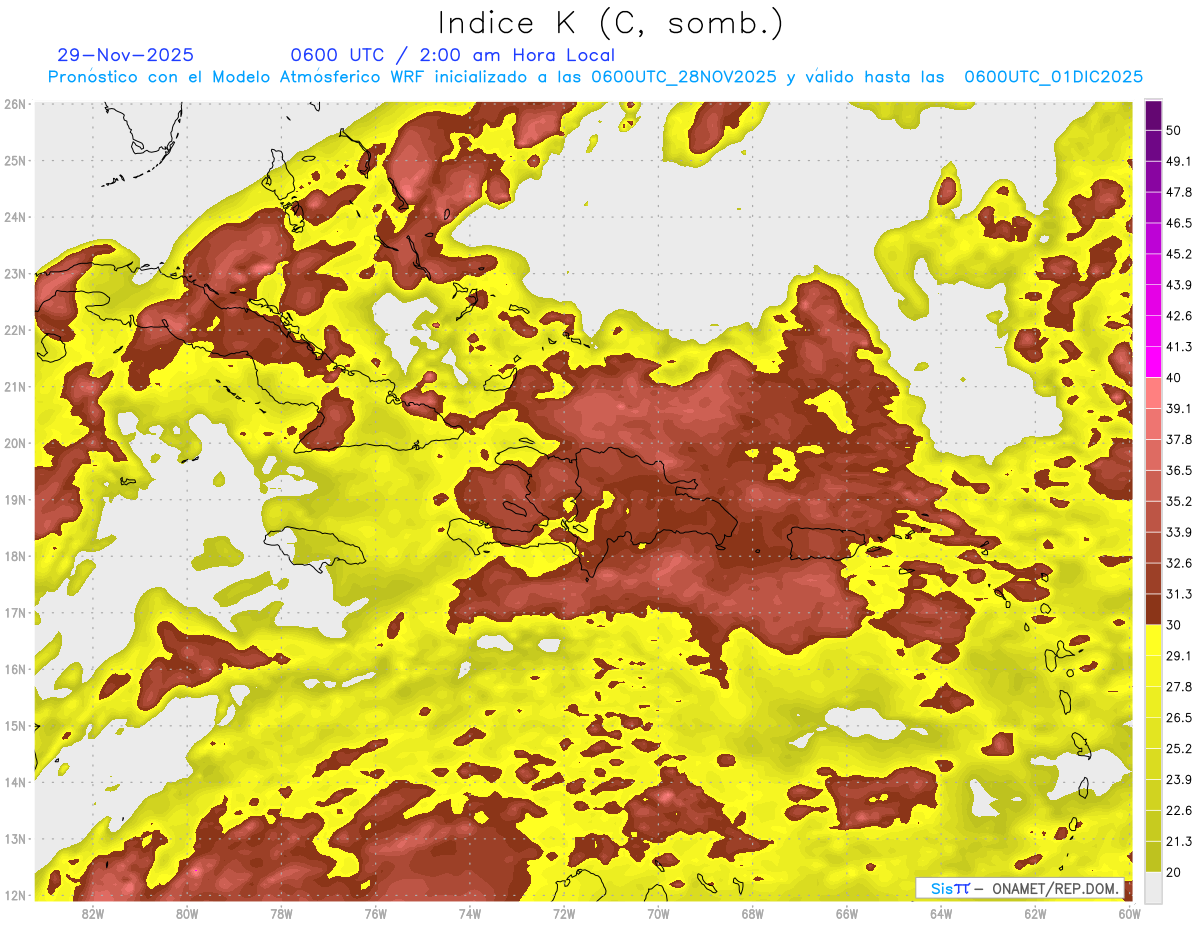Click the latitude label "21N"
This screenshot has width=1200, height=927.
click(14, 386)
